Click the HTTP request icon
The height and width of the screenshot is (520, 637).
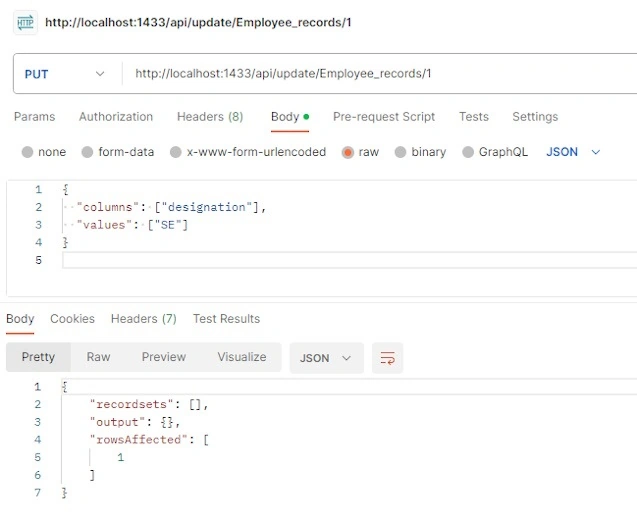(25, 22)
